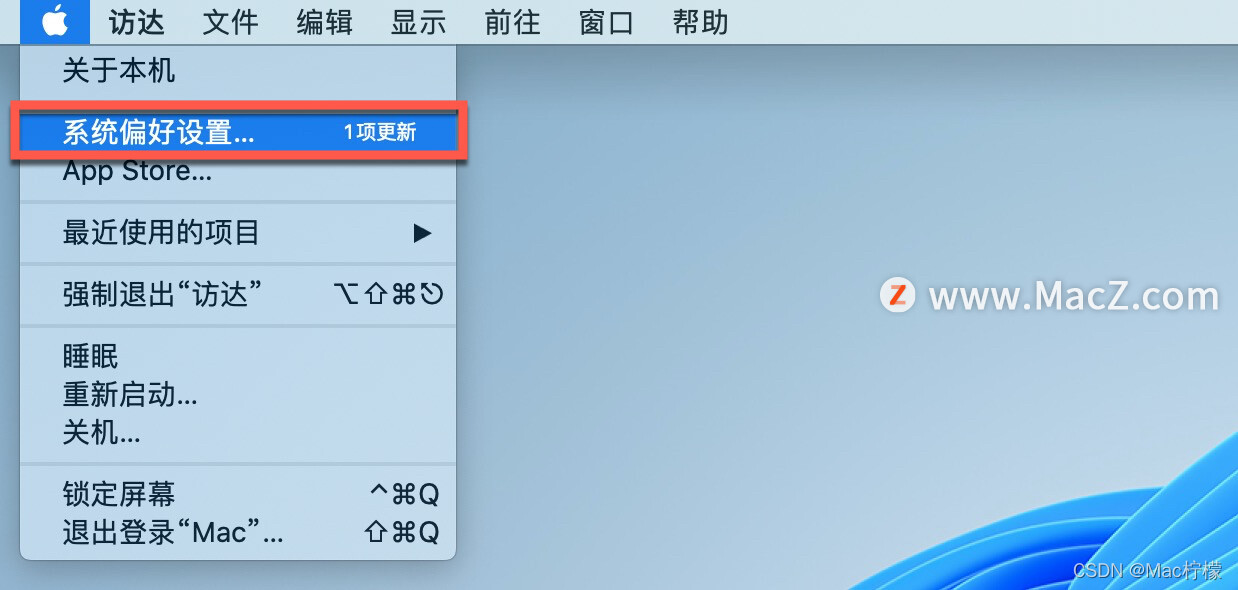
Task: Open the 帮助 menu
Action: 701,22
